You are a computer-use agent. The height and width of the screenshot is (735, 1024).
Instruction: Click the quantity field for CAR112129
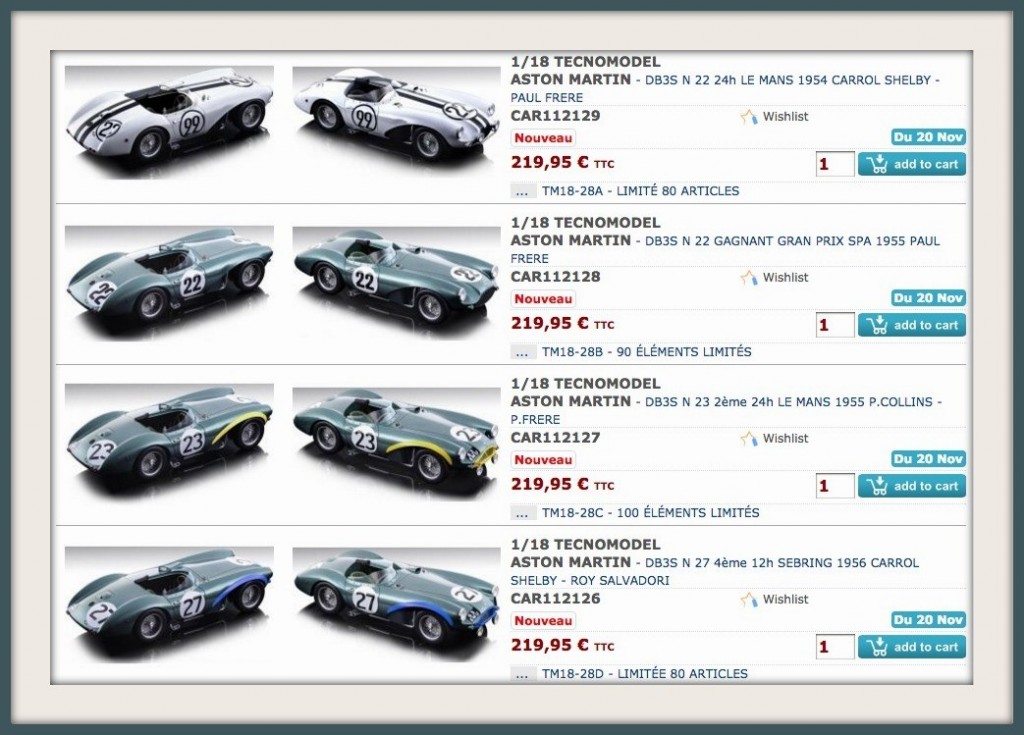coord(835,164)
